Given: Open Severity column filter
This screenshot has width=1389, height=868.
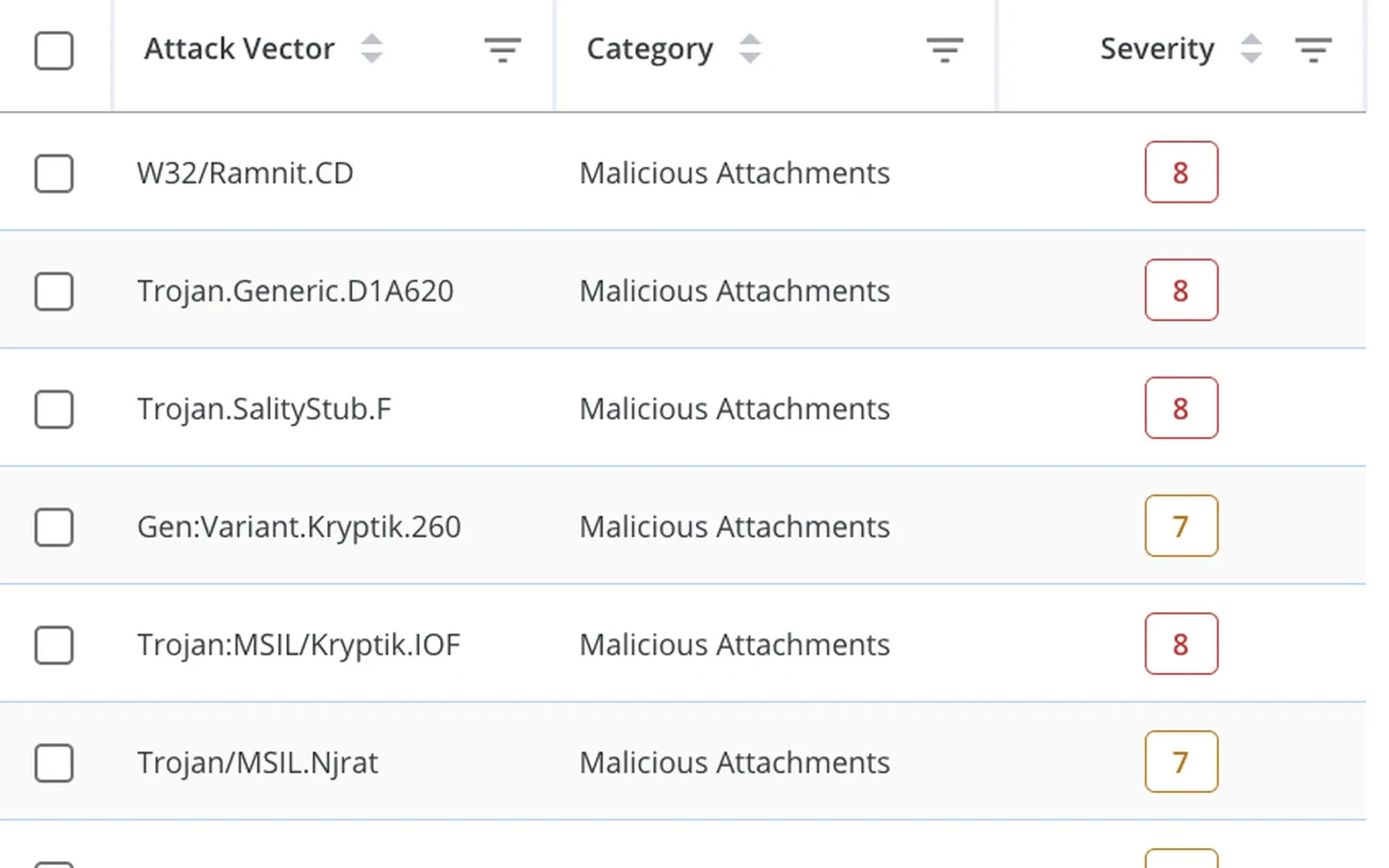Looking at the screenshot, I should 1313,50.
